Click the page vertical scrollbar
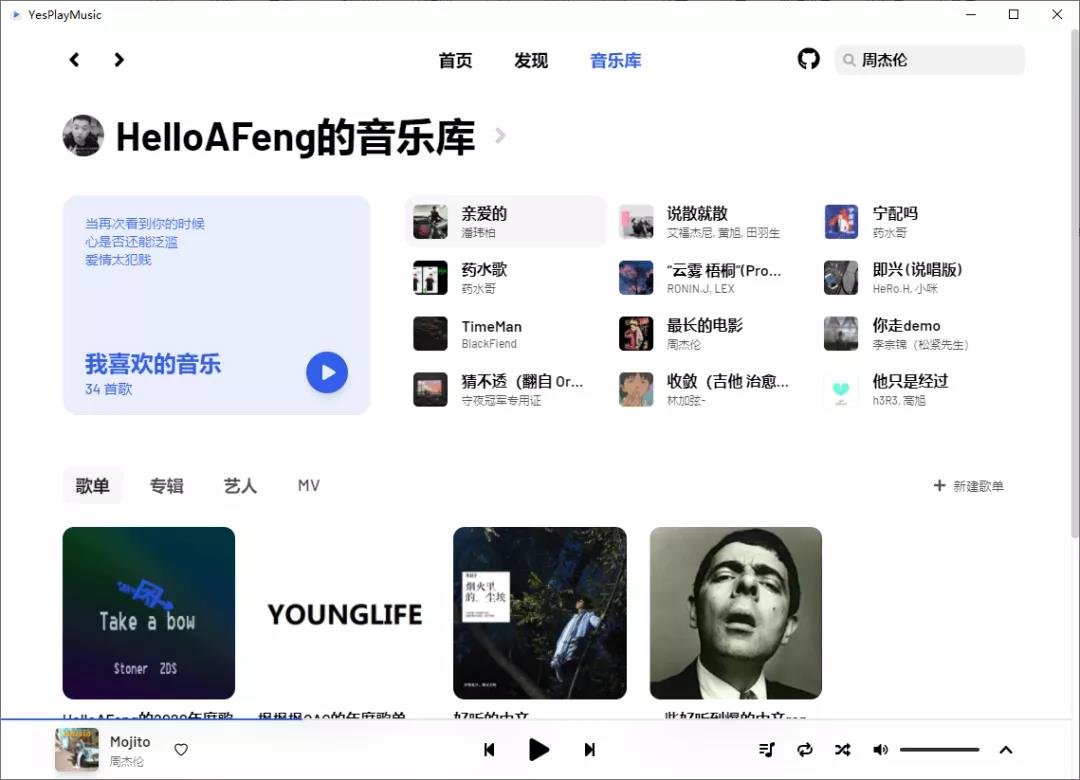The height and width of the screenshot is (780, 1080). [x=1074, y=285]
